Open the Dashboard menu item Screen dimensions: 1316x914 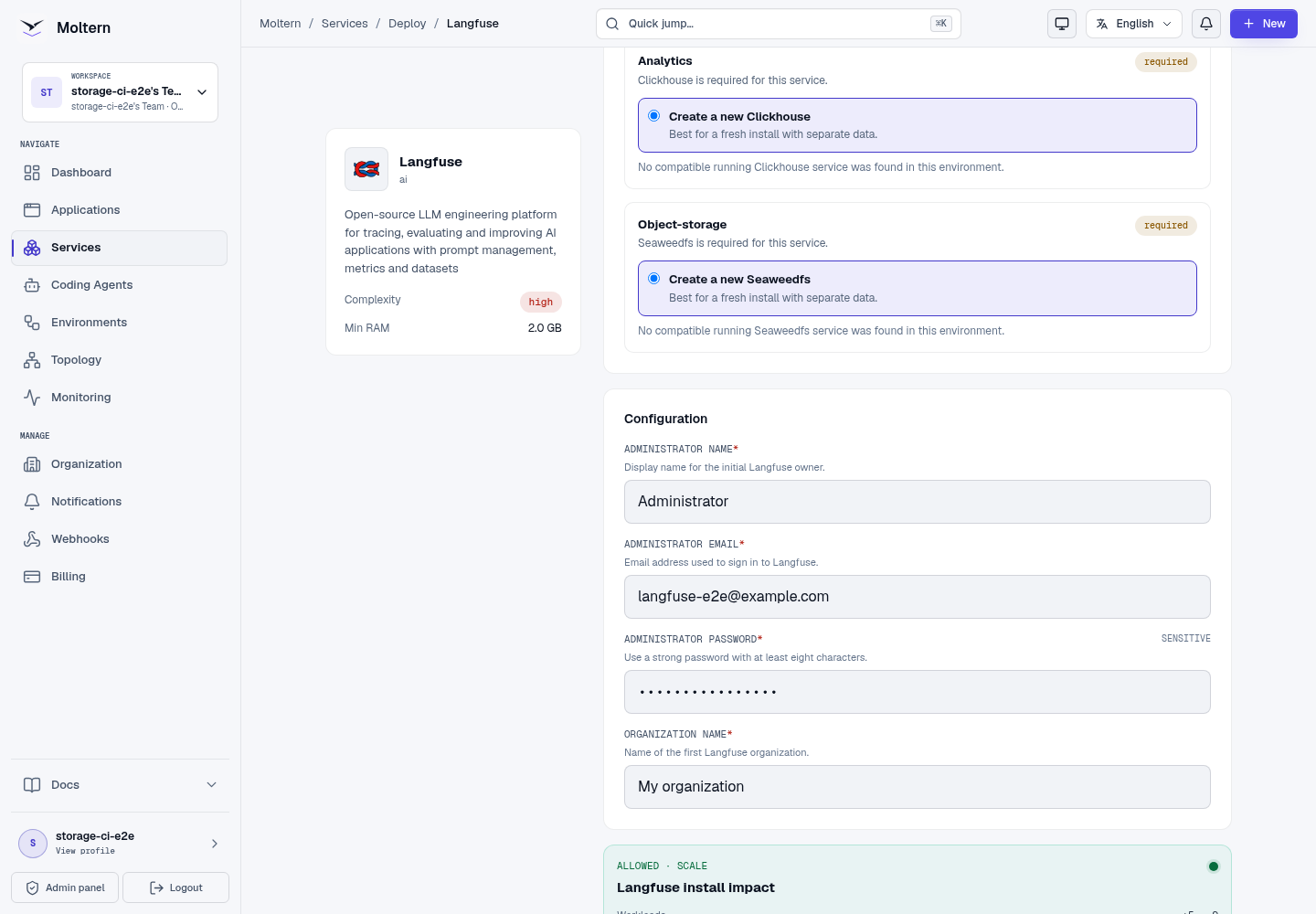(x=120, y=173)
